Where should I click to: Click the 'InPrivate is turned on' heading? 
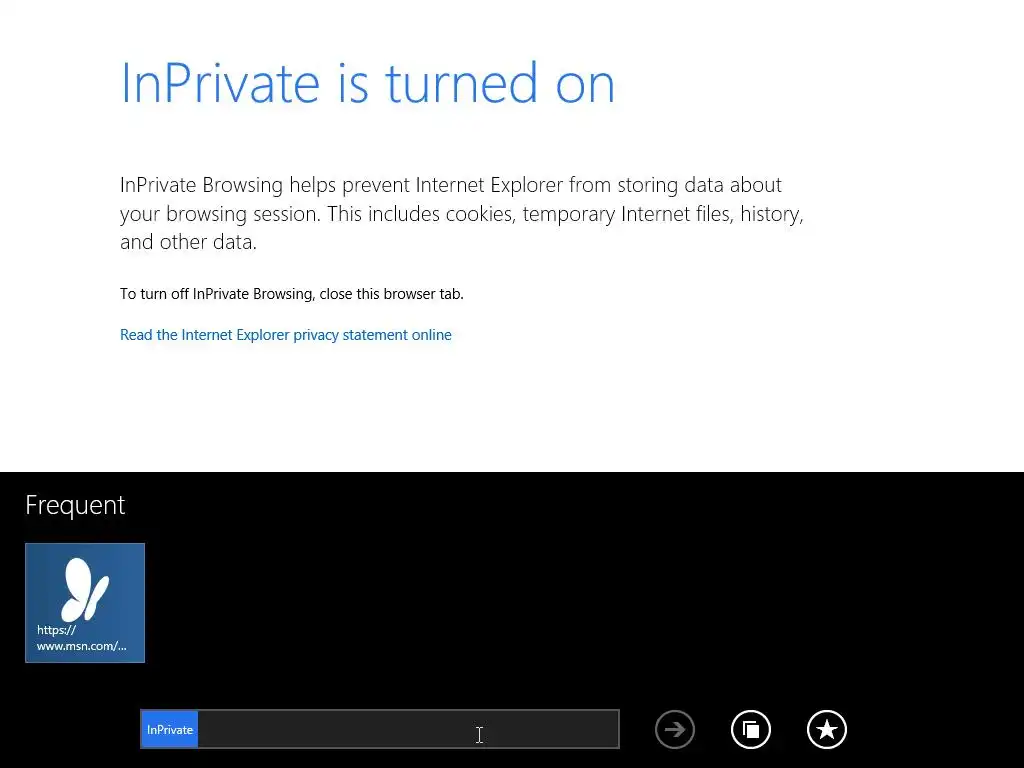click(x=368, y=83)
